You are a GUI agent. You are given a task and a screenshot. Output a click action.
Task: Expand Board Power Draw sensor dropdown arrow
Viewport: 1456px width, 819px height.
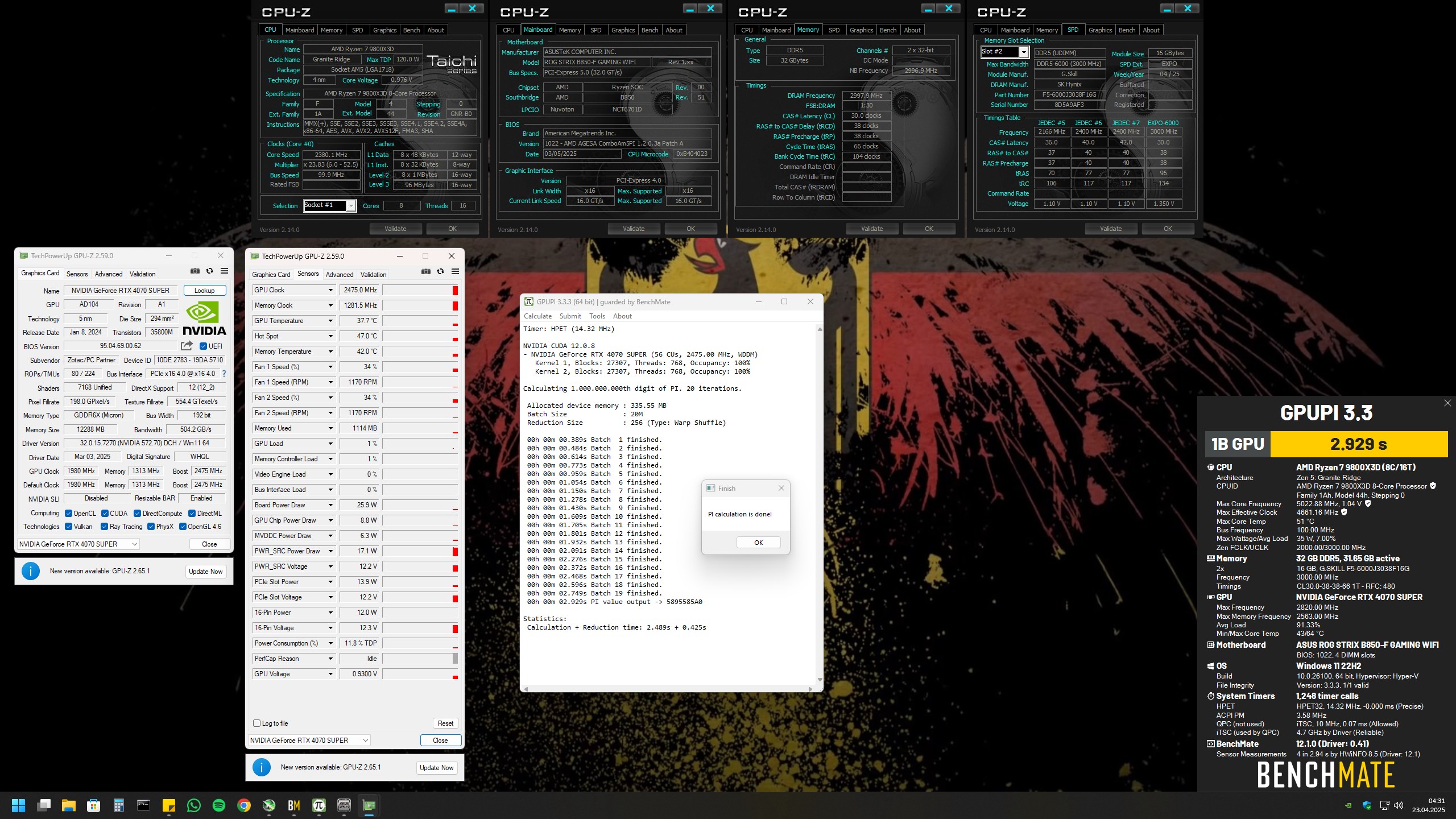coord(330,505)
